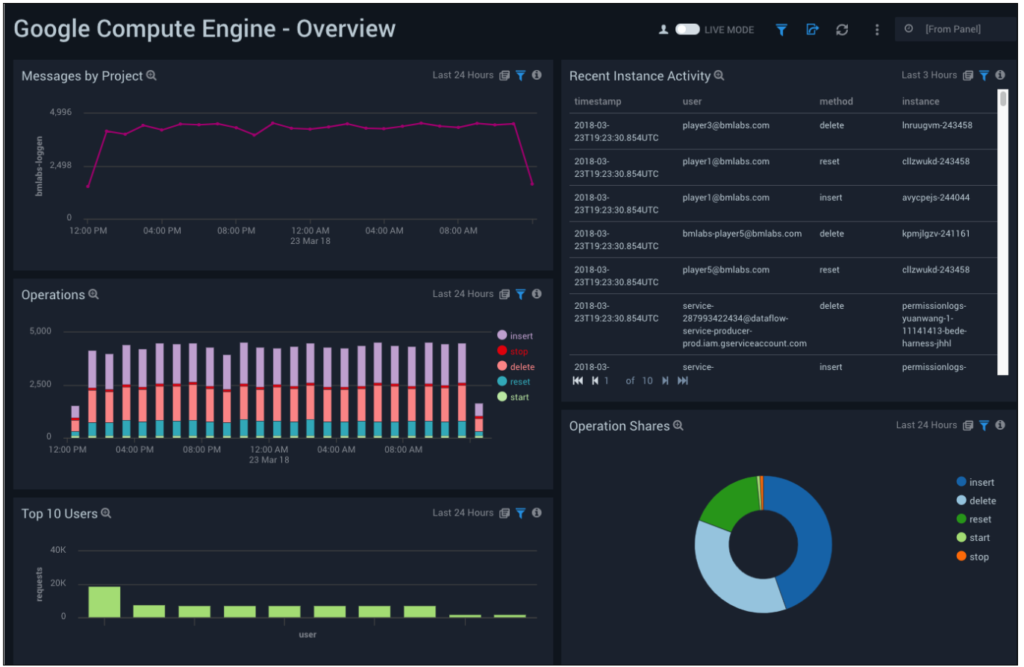Screen dimensions: 1024x667
Task: Click the page number field showing 1
Action: [x=607, y=381]
